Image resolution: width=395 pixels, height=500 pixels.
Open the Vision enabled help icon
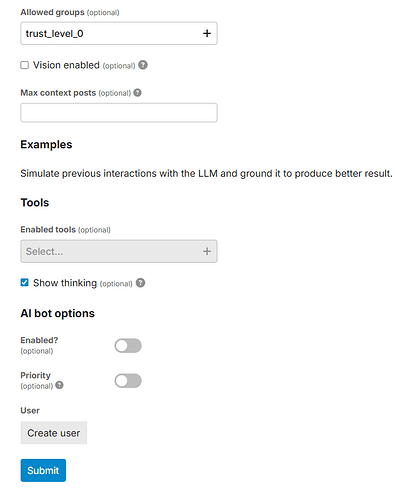(143, 65)
